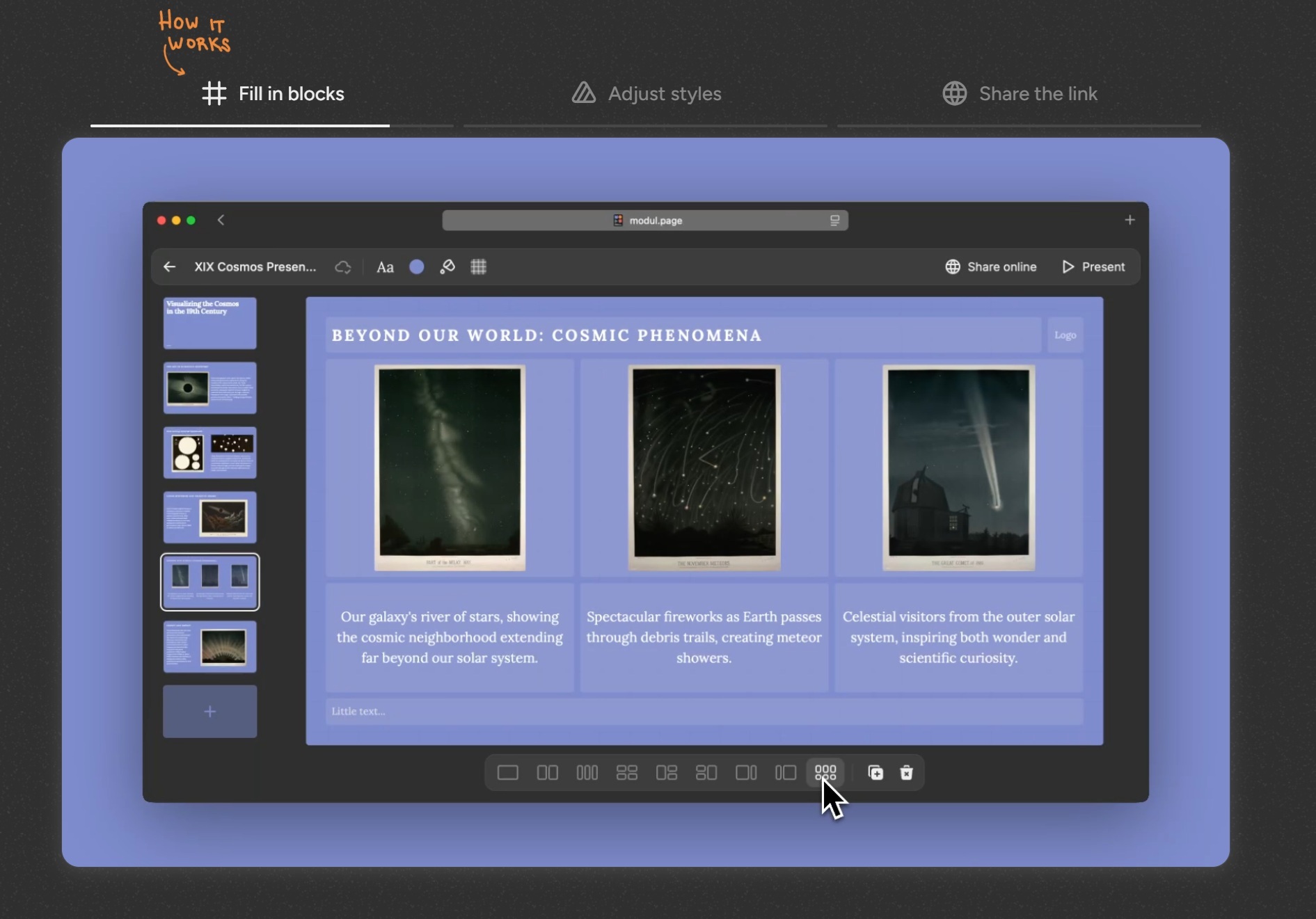Screen dimensions: 1316x919
Task: Open the Fill in blocks tab
Action: pyautogui.click(x=273, y=94)
